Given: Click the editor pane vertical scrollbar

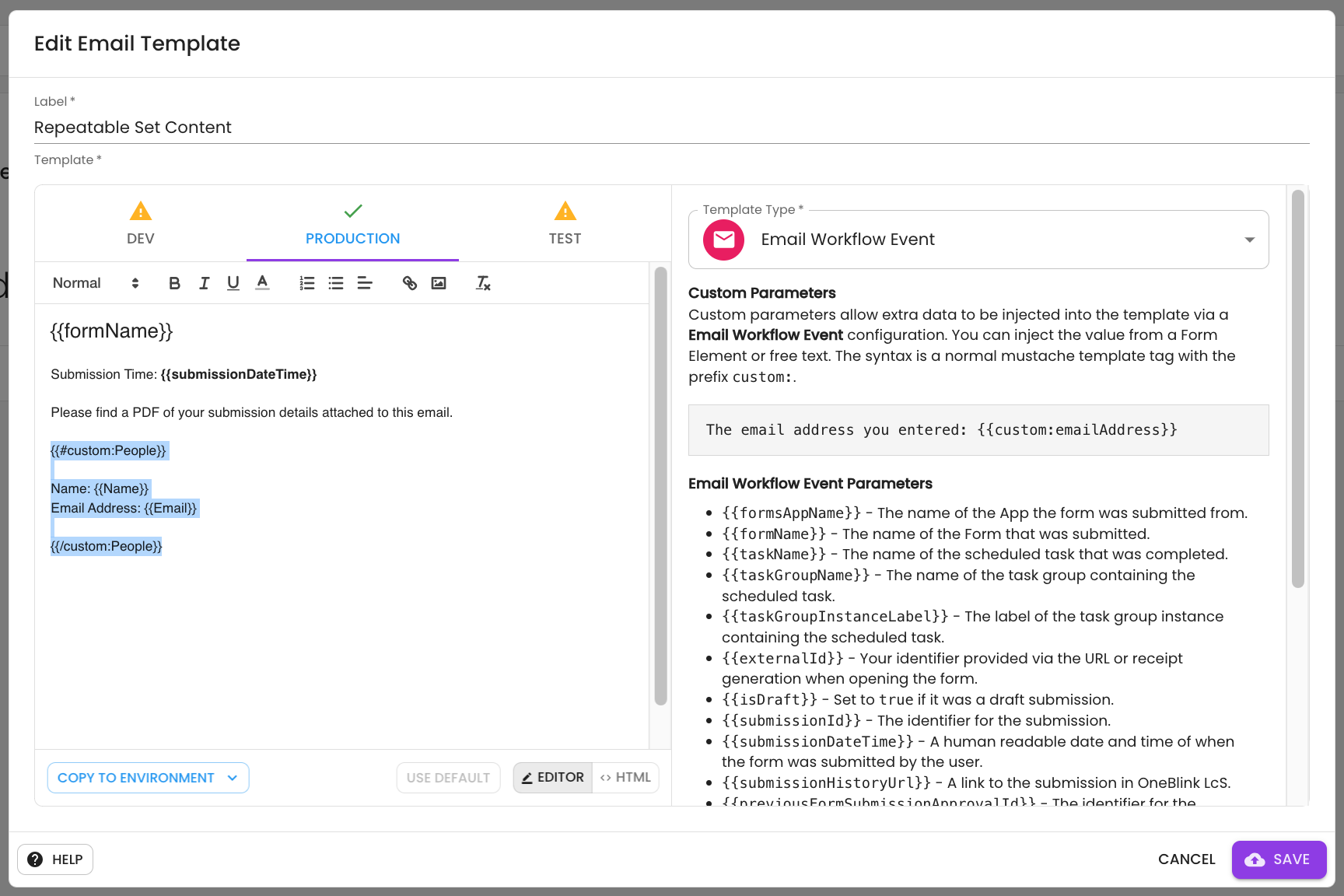Looking at the screenshot, I should coord(661,486).
